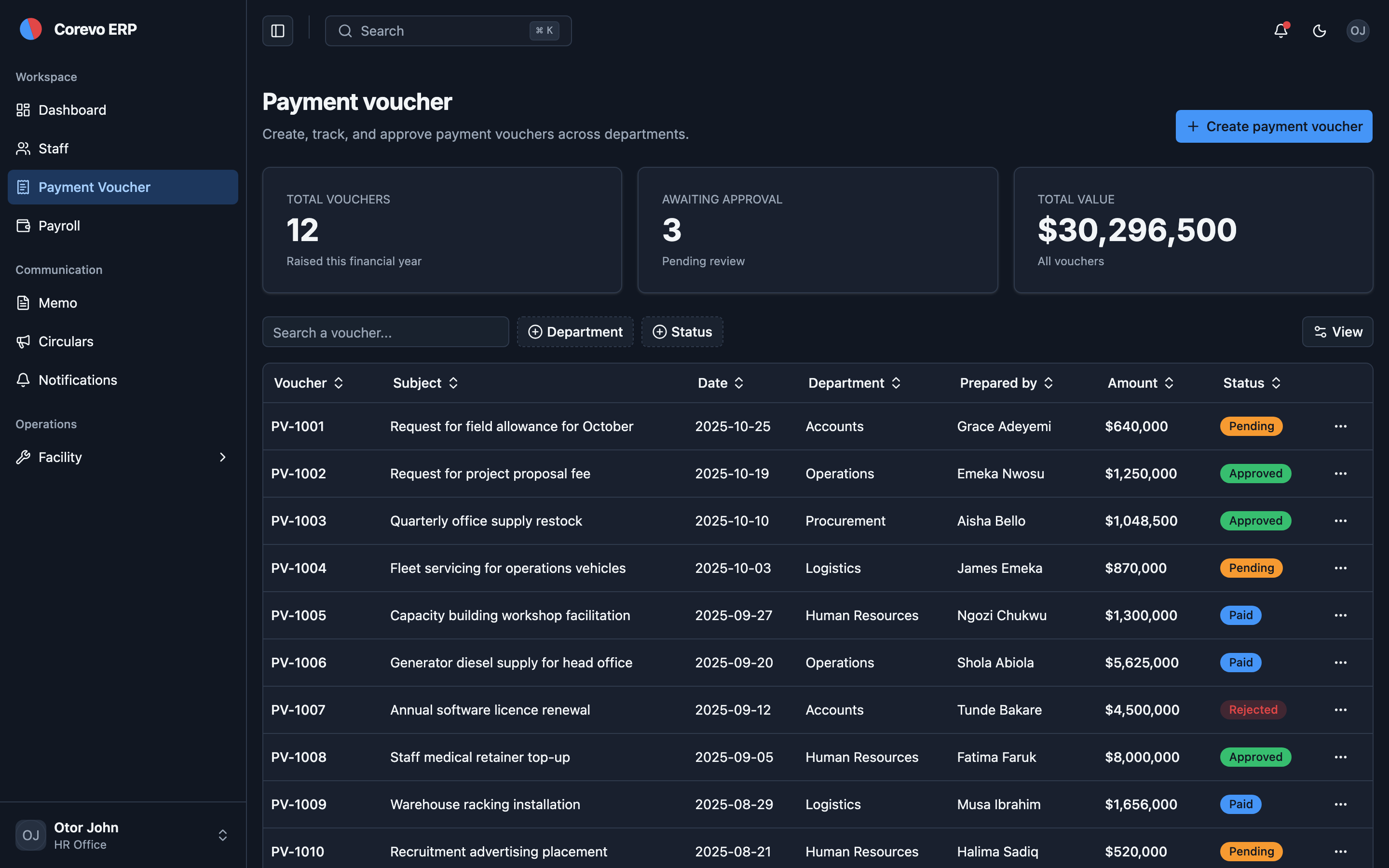1389x868 pixels.
Task: Open row actions for PV-1005
Action: (1340, 615)
